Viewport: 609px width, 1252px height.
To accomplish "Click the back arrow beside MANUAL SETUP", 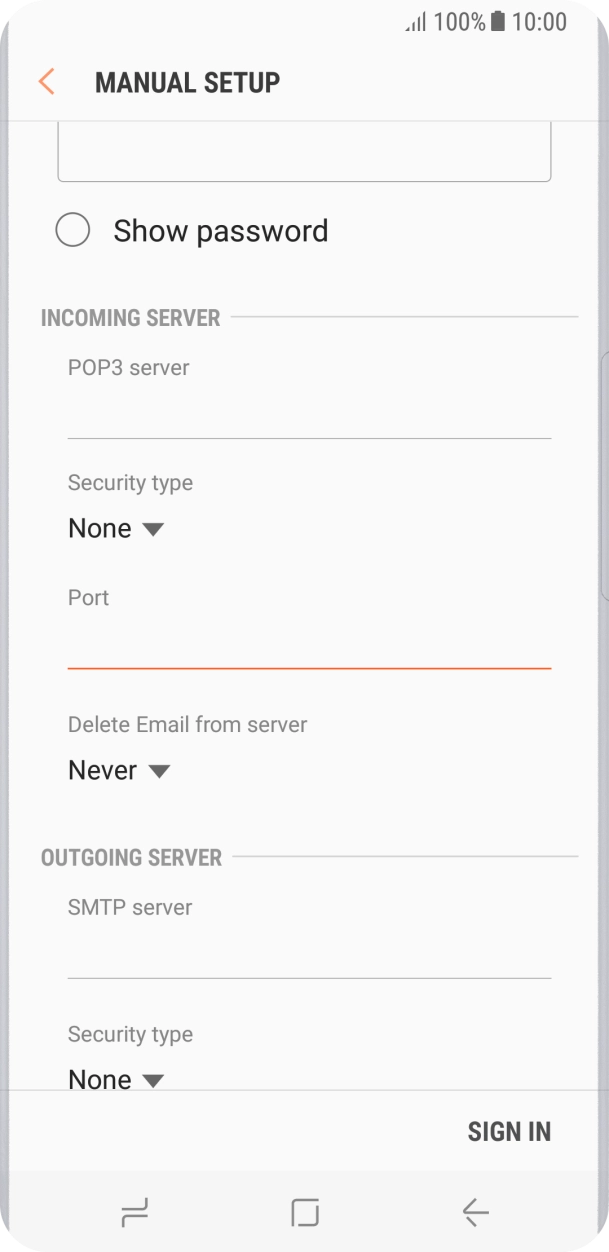I will tap(45, 82).
